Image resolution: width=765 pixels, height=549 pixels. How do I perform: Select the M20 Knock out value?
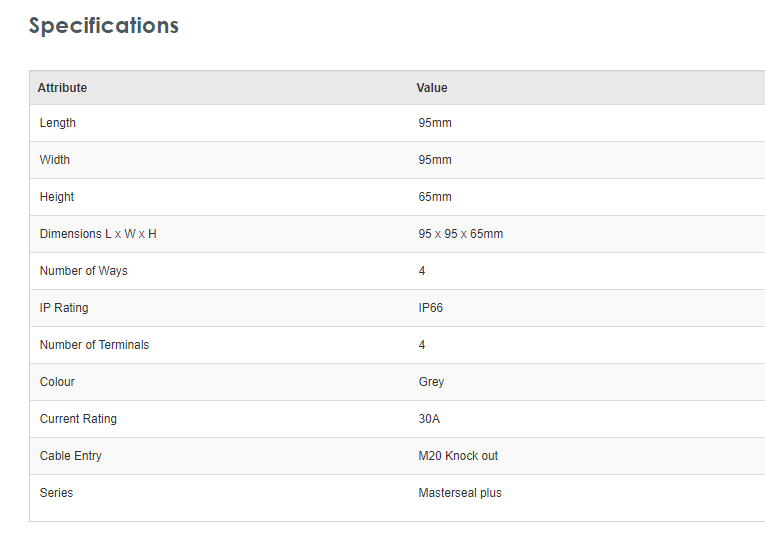coord(458,456)
